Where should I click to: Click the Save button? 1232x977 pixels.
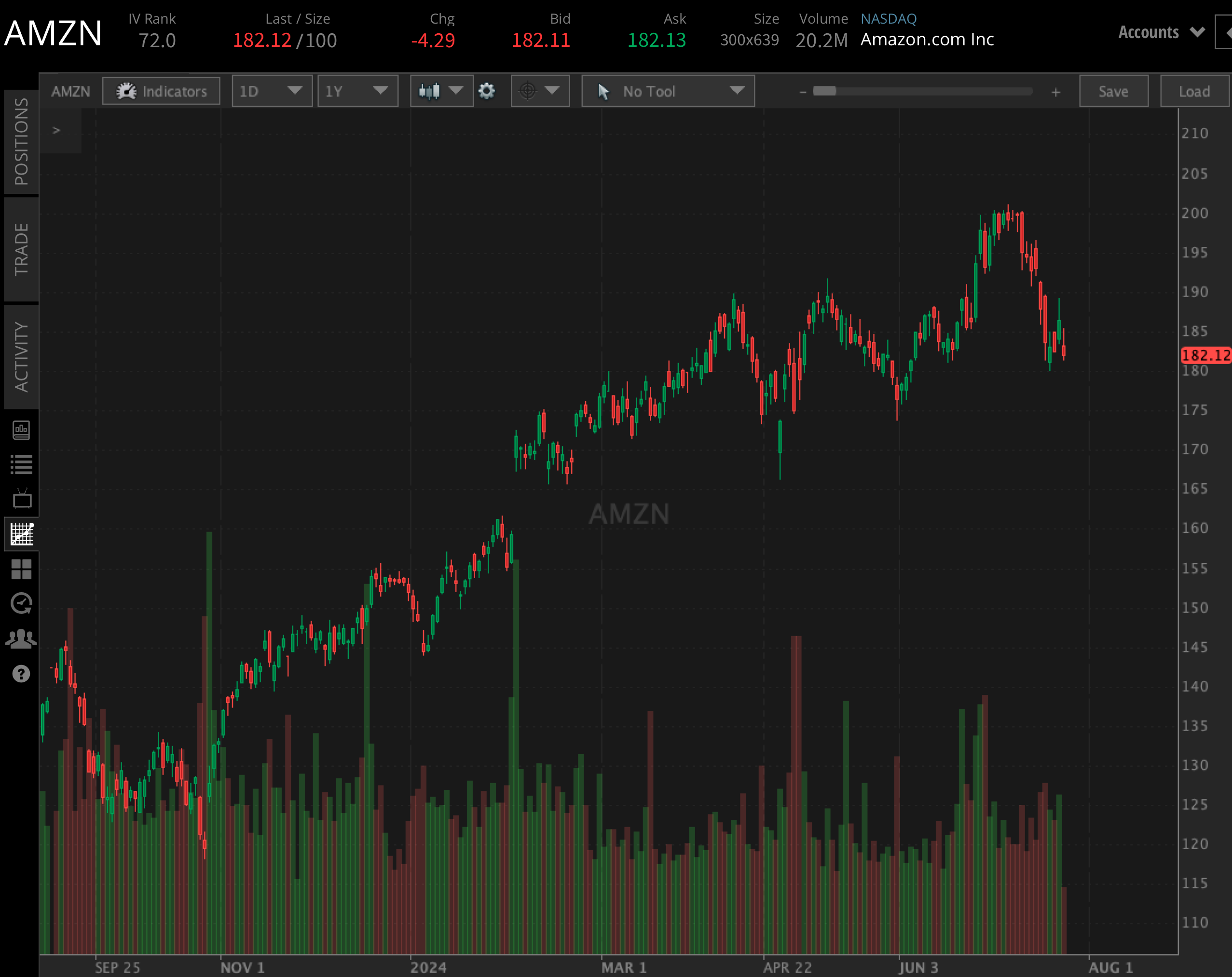[x=1113, y=91]
